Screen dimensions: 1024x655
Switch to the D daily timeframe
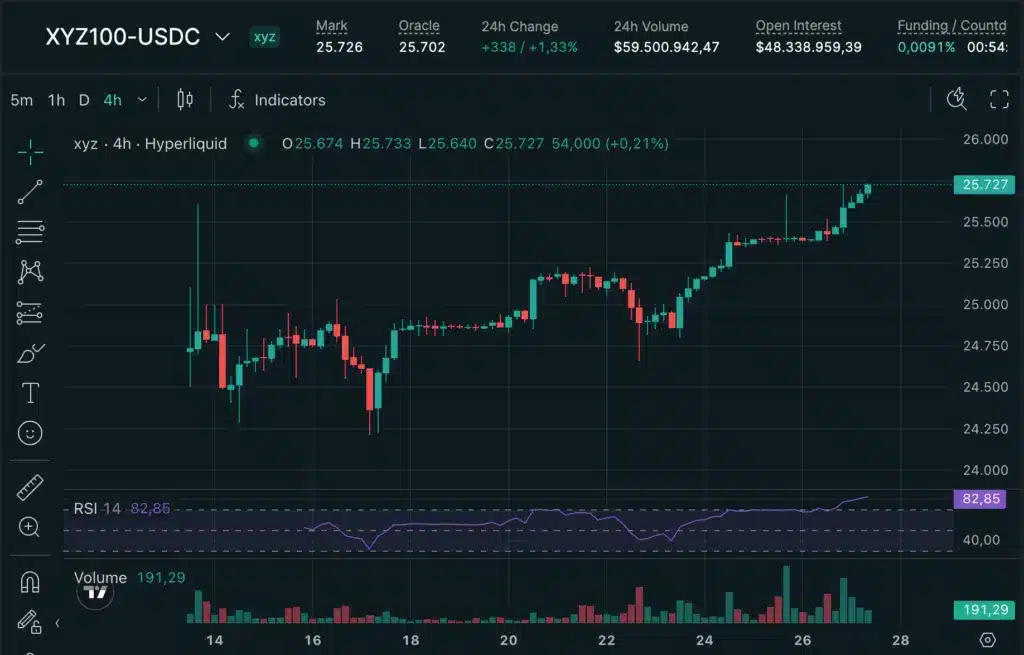[x=85, y=100]
